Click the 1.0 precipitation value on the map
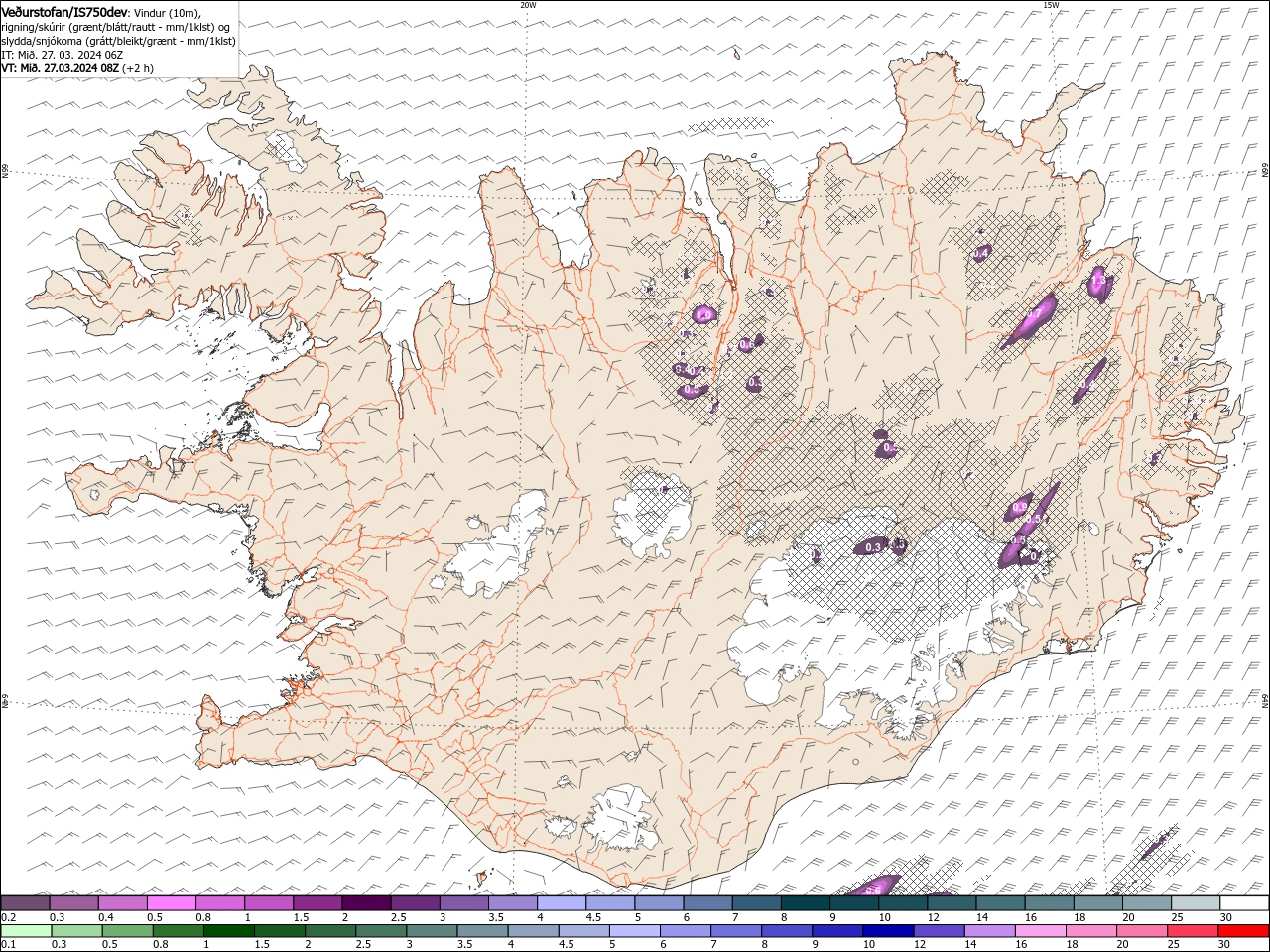Image resolution: width=1270 pixels, height=952 pixels. pos(703,315)
